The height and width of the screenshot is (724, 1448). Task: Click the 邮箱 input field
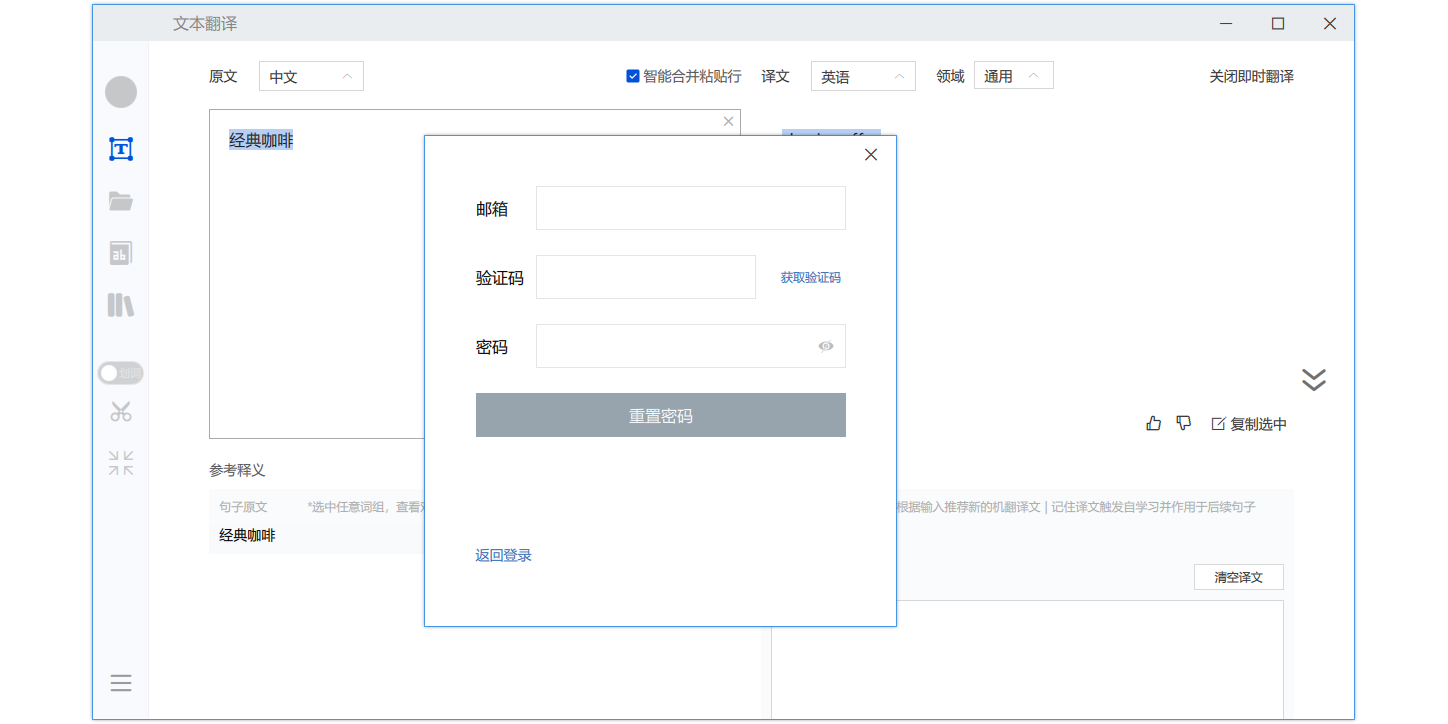pyautogui.click(x=690, y=208)
